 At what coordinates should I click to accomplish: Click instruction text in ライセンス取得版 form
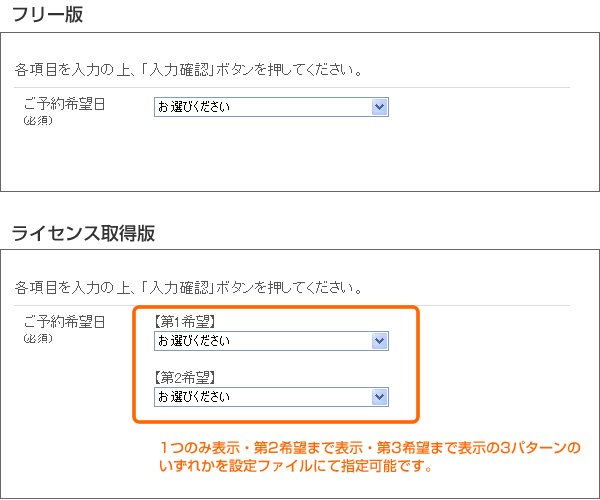coord(188,288)
